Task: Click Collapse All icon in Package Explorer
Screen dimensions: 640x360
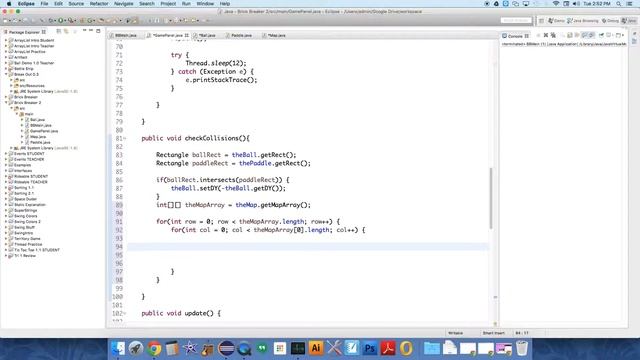Action: pos(59,31)
